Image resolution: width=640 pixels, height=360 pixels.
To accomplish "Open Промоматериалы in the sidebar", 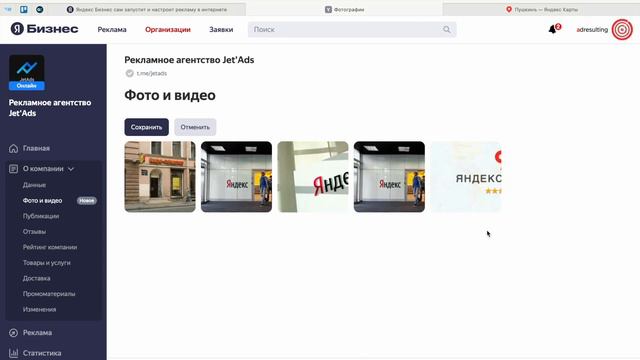I will (49, 293).
